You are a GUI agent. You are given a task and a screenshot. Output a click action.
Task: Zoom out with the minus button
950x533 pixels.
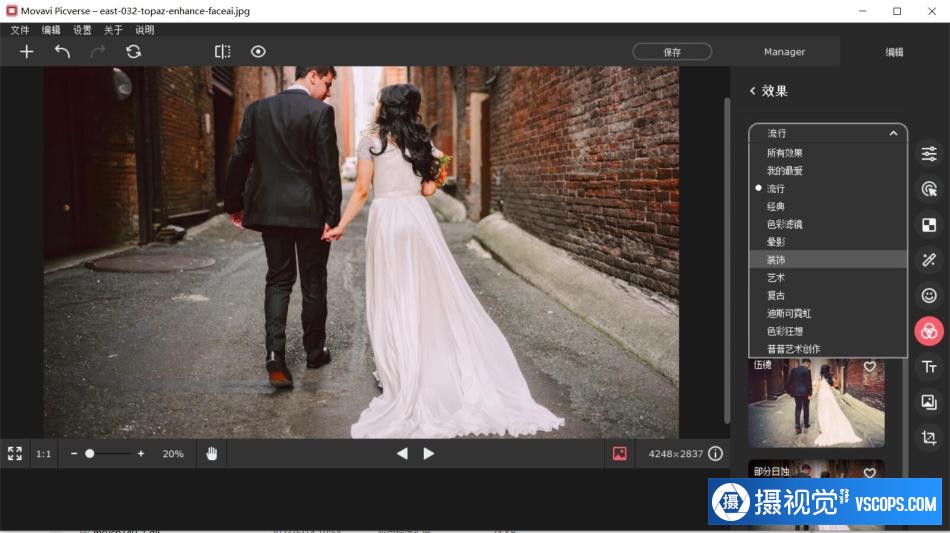pyautogui.click(x=74, y=454)
